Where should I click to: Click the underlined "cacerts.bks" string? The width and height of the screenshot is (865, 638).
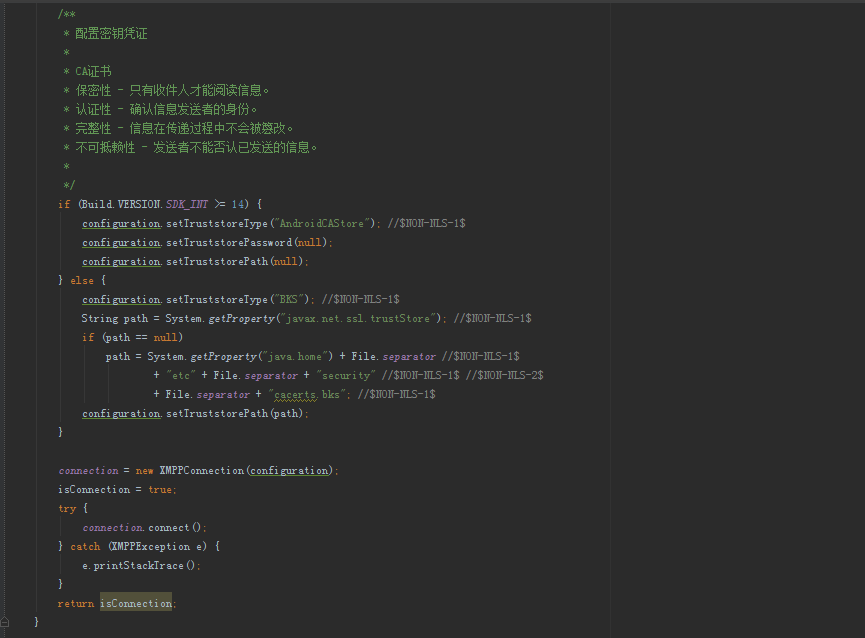pyautogui.click(x=307, y=394)
